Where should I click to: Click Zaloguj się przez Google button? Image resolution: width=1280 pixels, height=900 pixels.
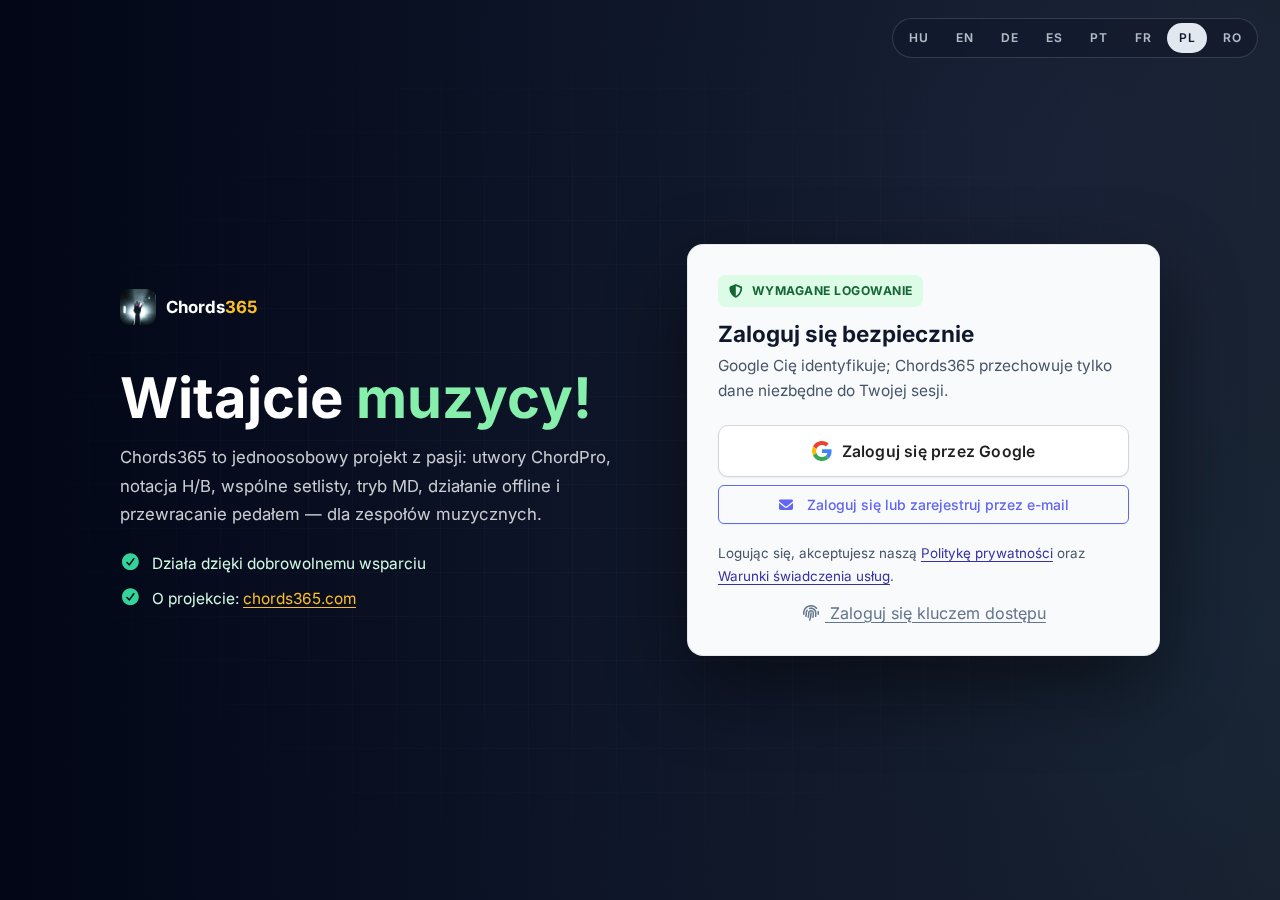point(923,451)
